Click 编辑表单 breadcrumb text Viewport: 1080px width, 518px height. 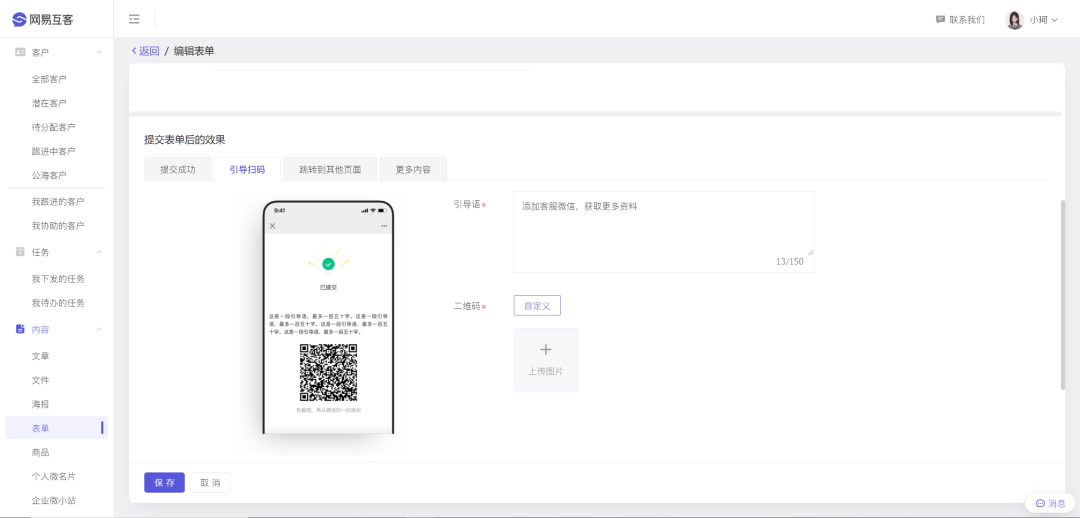pos(194,51)
